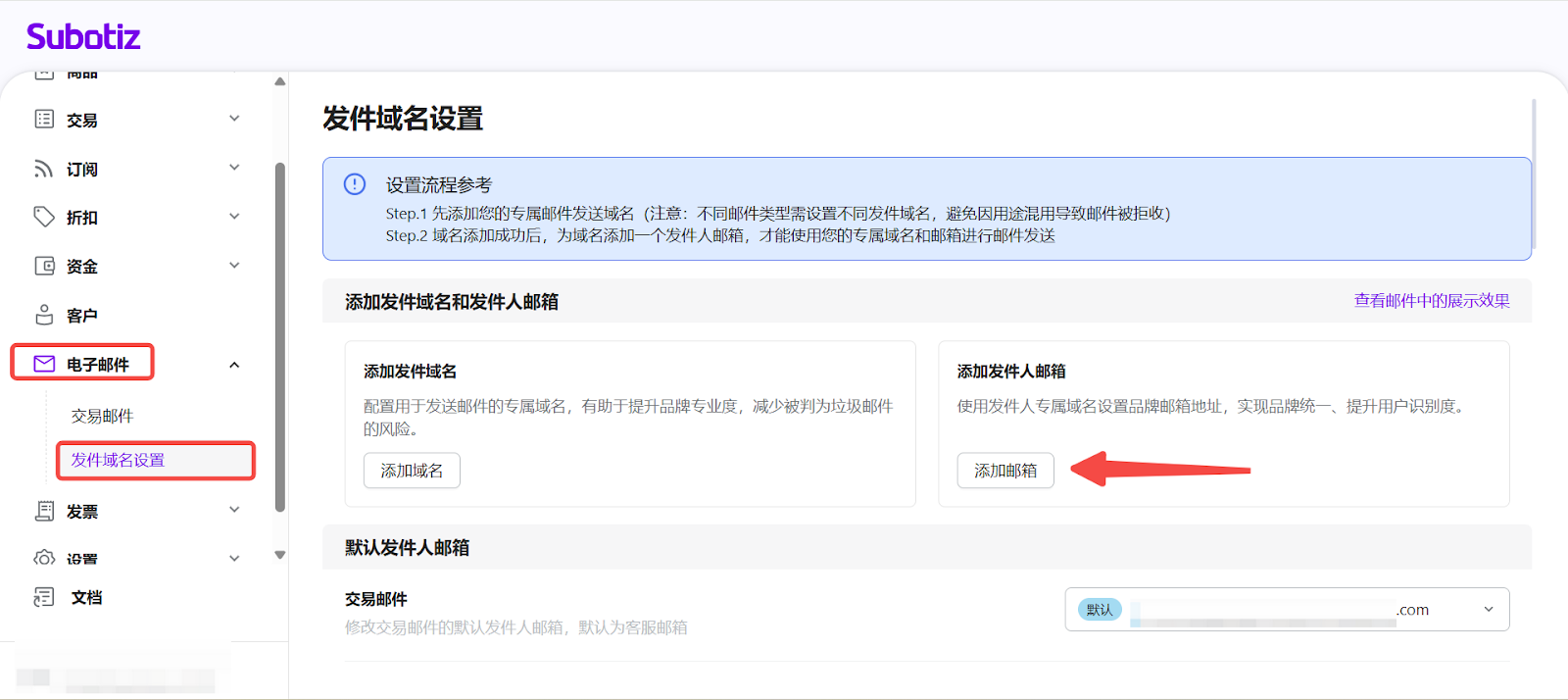Collapse the 电子邮件 menu chevron
Image resolution: width=1568 pixels, height=700 pixels.
(x=234, y=365)
